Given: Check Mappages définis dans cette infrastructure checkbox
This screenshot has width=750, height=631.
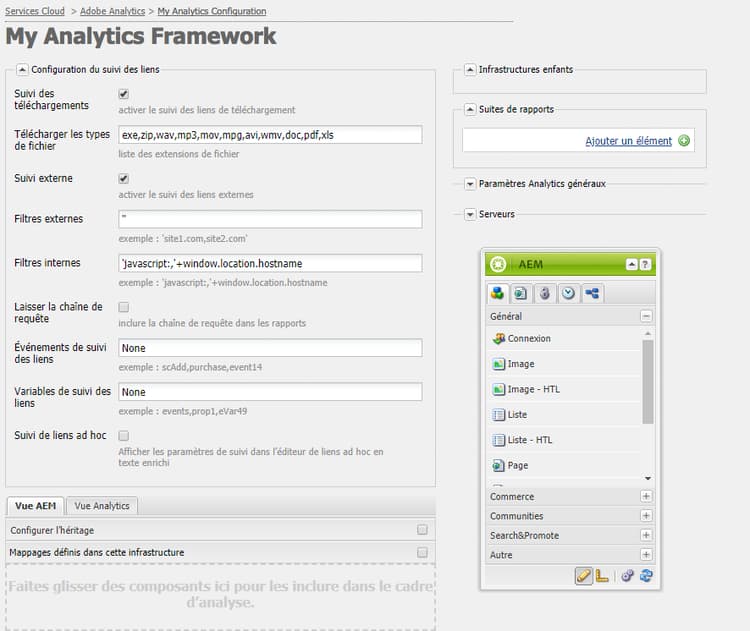Looking at the screenshot, I should pos(422,553).
